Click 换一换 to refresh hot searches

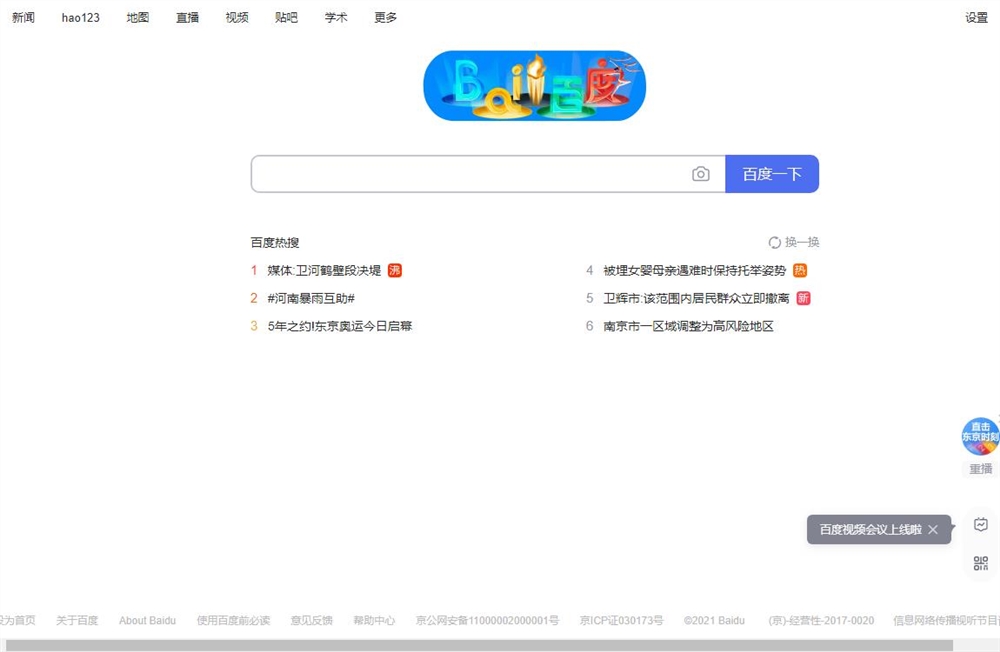[802, 242]
